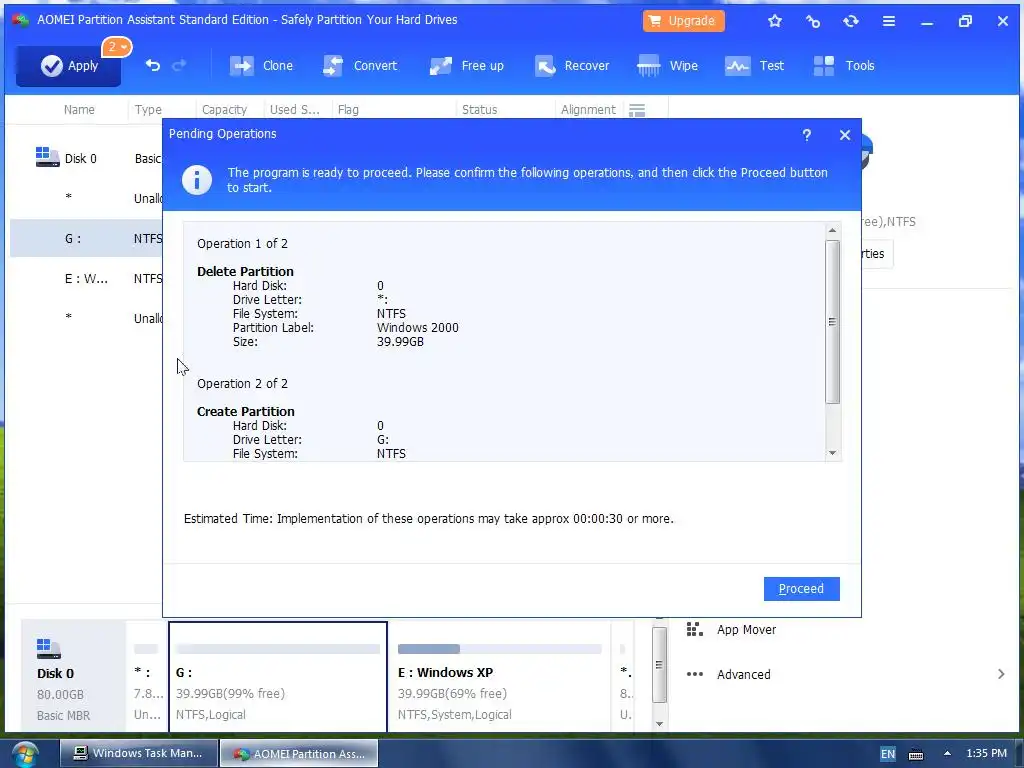Open the Recover tool
1024x768 pixels.
pyautogui.click(x=571, y=66)
